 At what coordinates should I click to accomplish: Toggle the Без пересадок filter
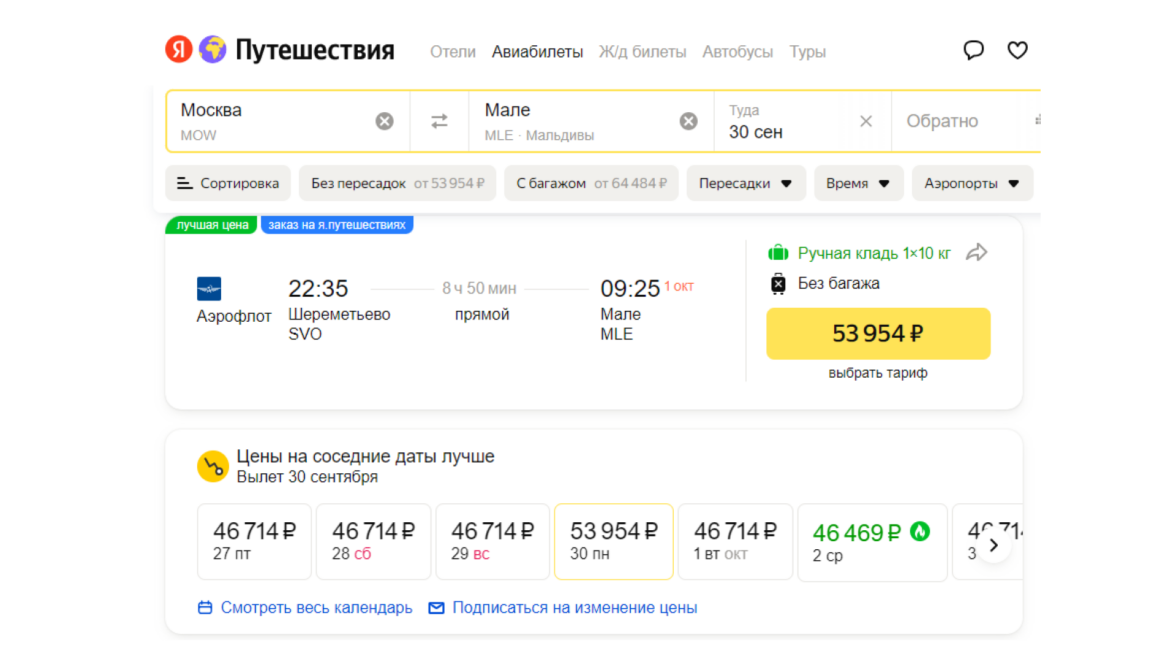[397, 183]
